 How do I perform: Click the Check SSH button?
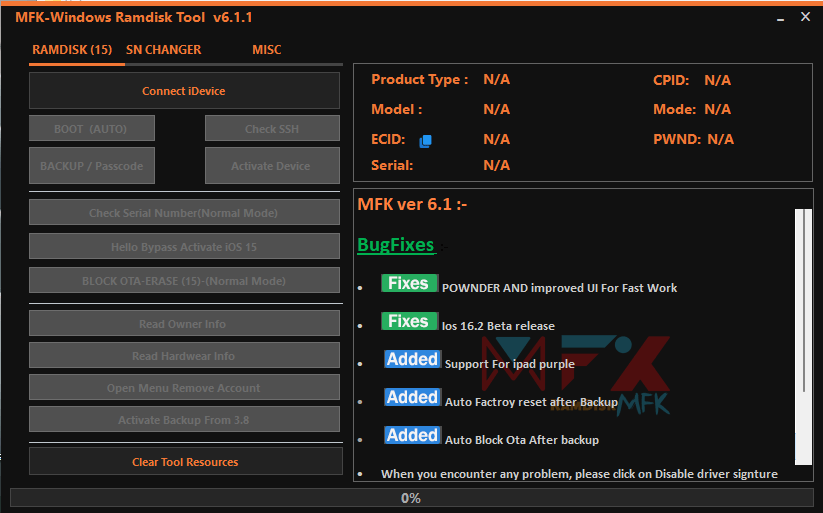pos(272,129)
